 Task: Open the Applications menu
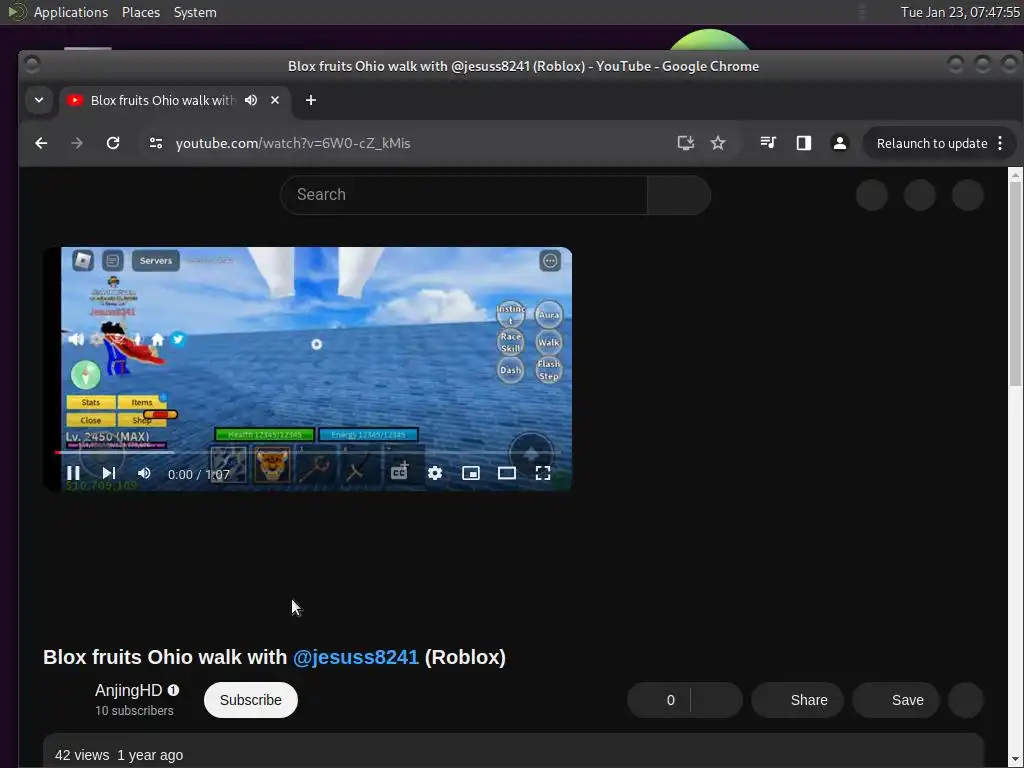pyautogui.click(x=71, y=12)
